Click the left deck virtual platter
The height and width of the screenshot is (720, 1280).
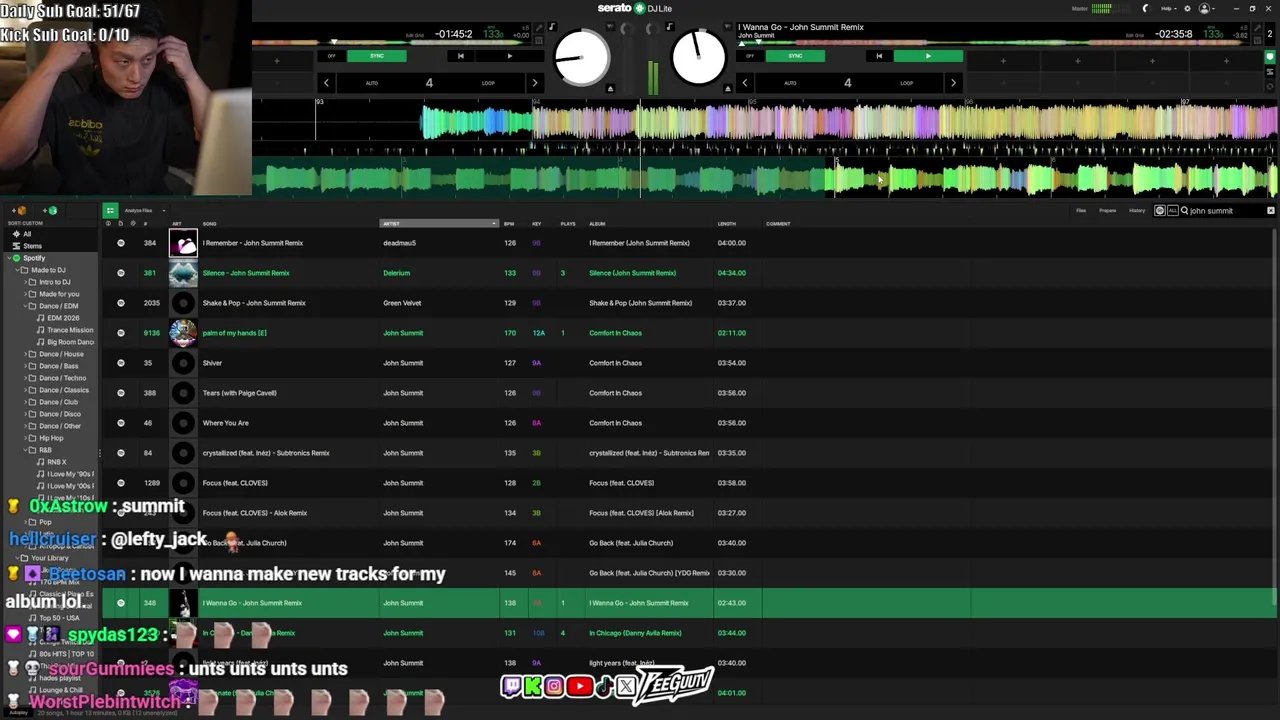point(582,57)
